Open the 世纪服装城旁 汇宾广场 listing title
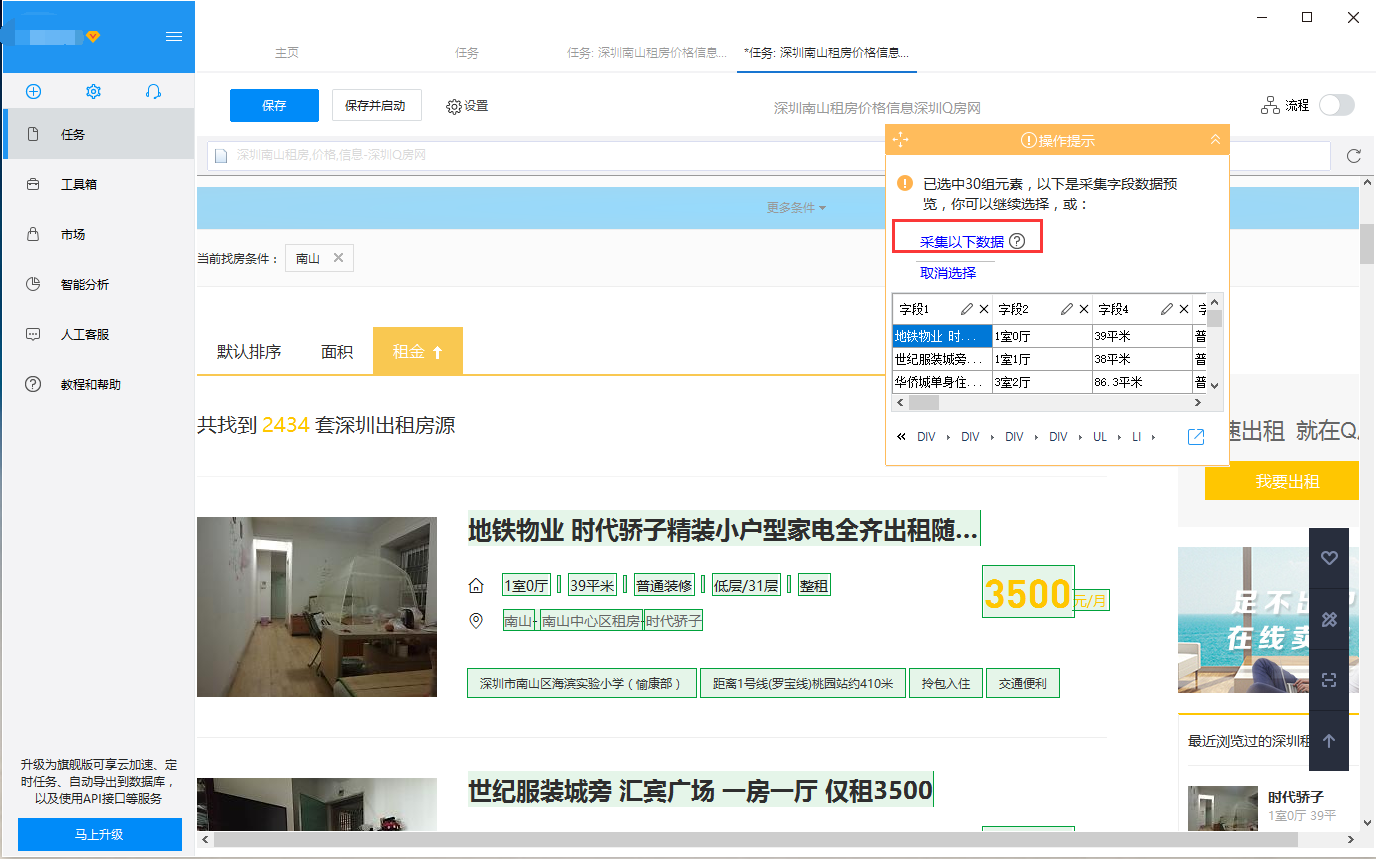This screenshot has width=1376, height=859. [700, 791]
